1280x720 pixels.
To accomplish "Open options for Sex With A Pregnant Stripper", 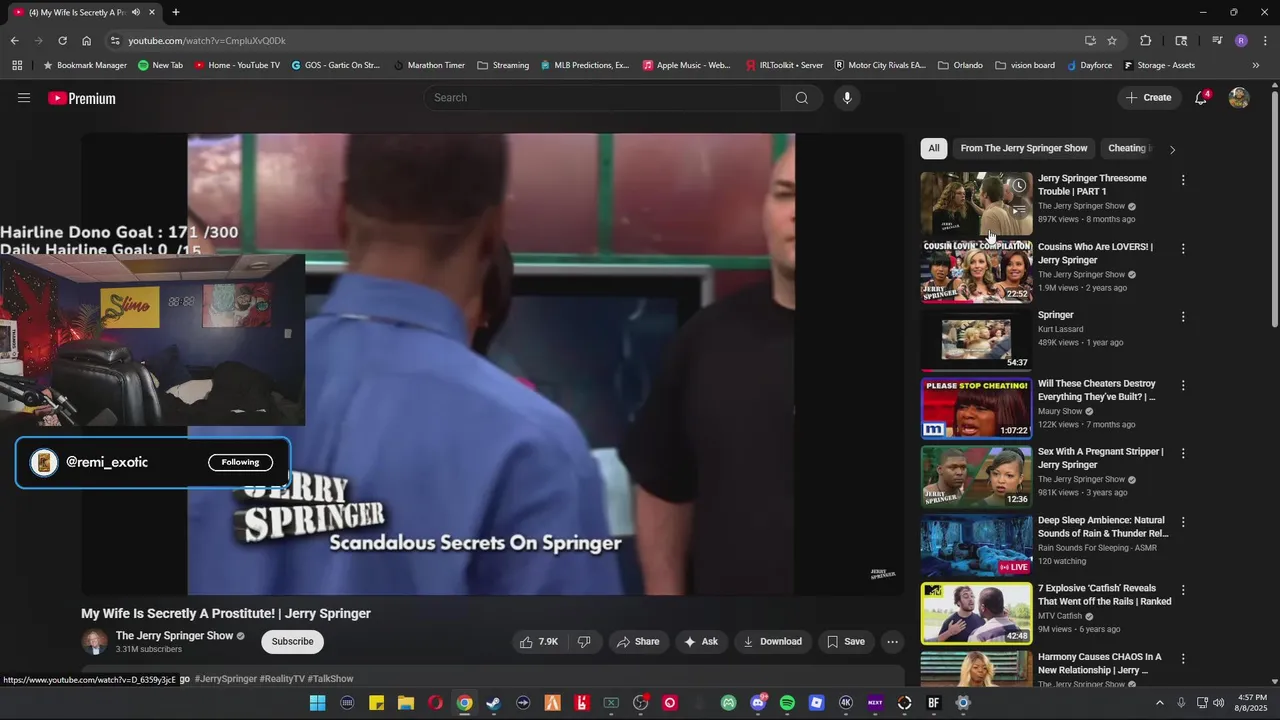I will [1183, 453].
